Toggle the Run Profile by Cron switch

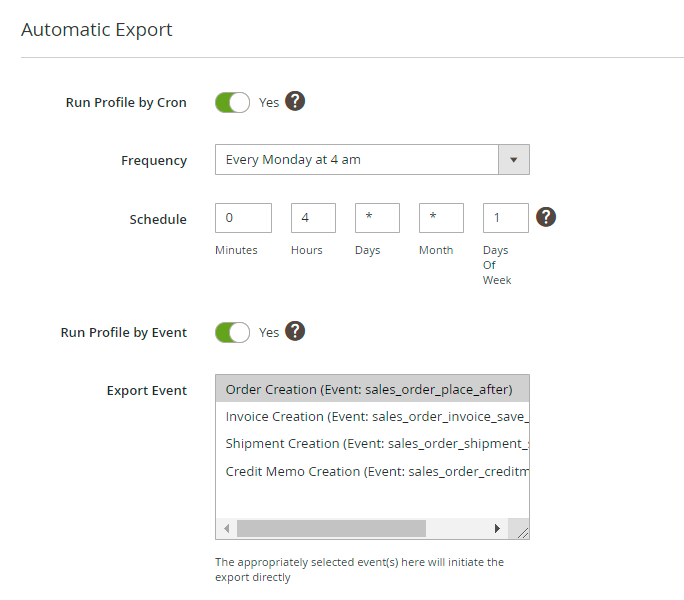pyautogui.click(x=232, y=102)
